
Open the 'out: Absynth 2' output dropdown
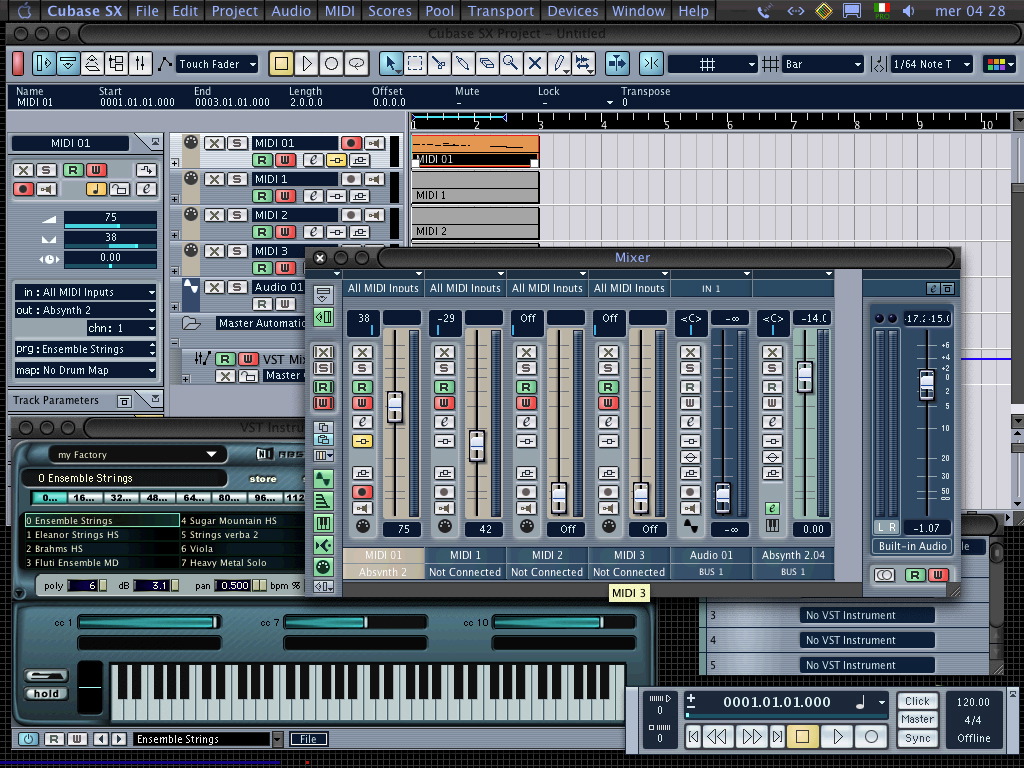[x=85, y=310]
